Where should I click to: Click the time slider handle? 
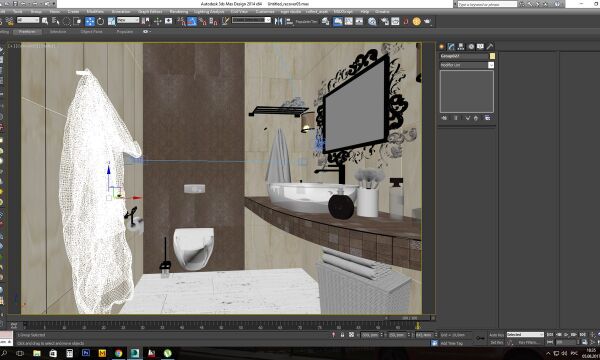point(409,318)
